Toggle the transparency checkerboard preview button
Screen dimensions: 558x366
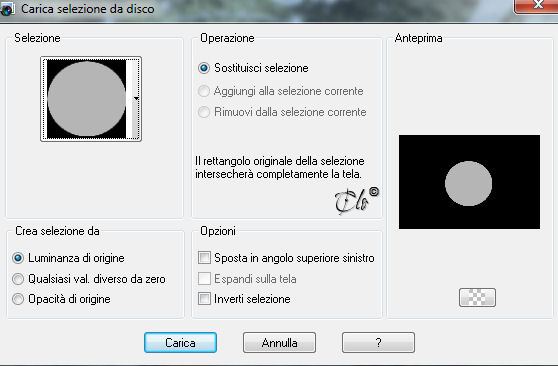point(477,297)
